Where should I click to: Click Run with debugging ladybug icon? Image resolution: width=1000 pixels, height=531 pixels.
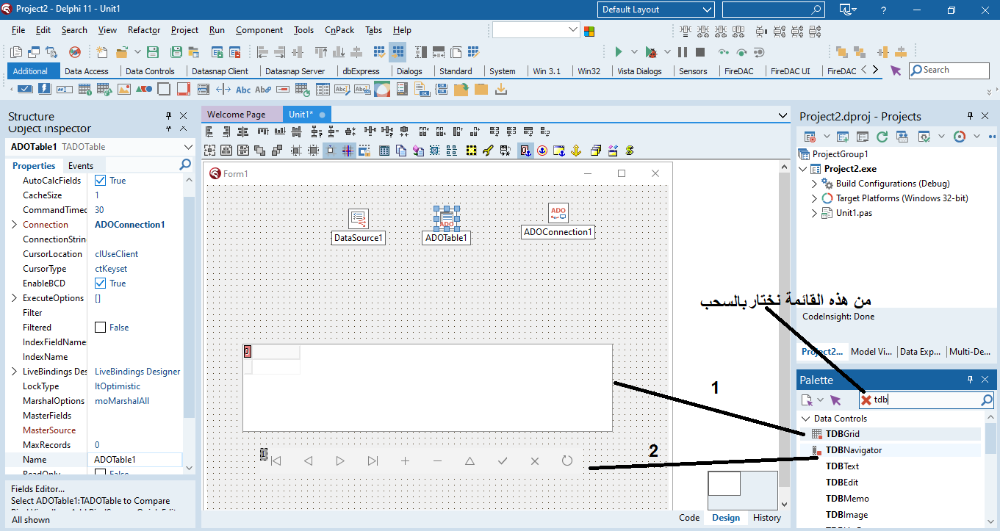[651, 52]
